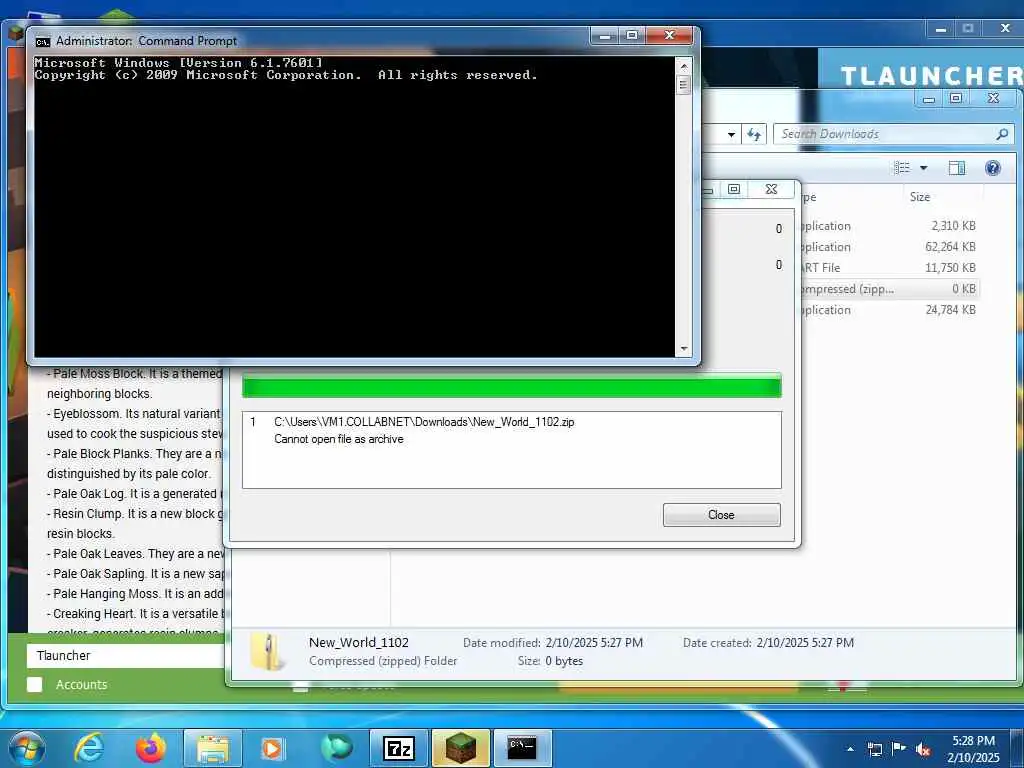The image size is (1024, 768).
Task: Open Action Center flag icon in tray
Action: point(899,748)
